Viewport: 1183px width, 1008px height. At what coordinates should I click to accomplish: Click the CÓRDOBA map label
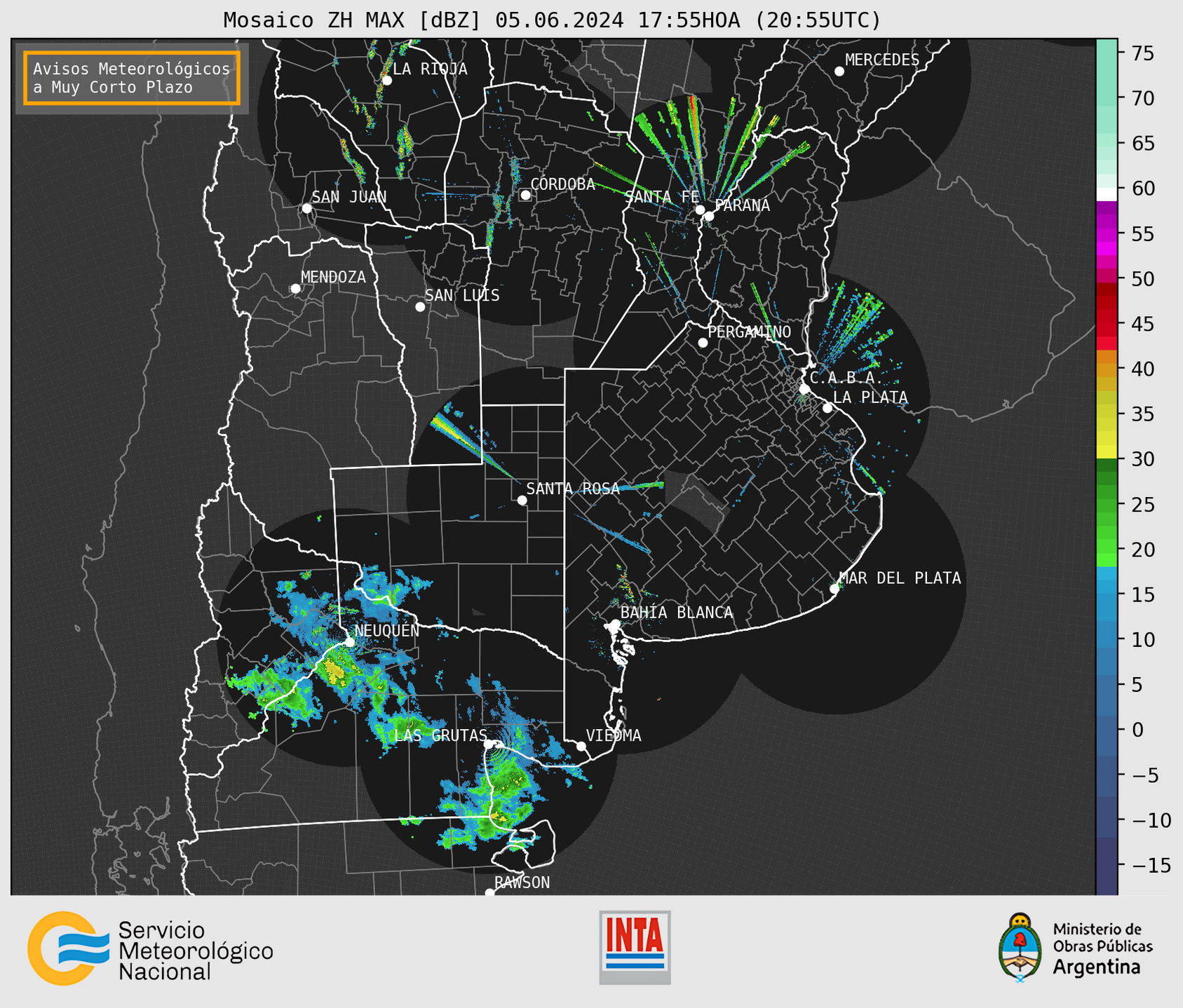tap(562, 184)
